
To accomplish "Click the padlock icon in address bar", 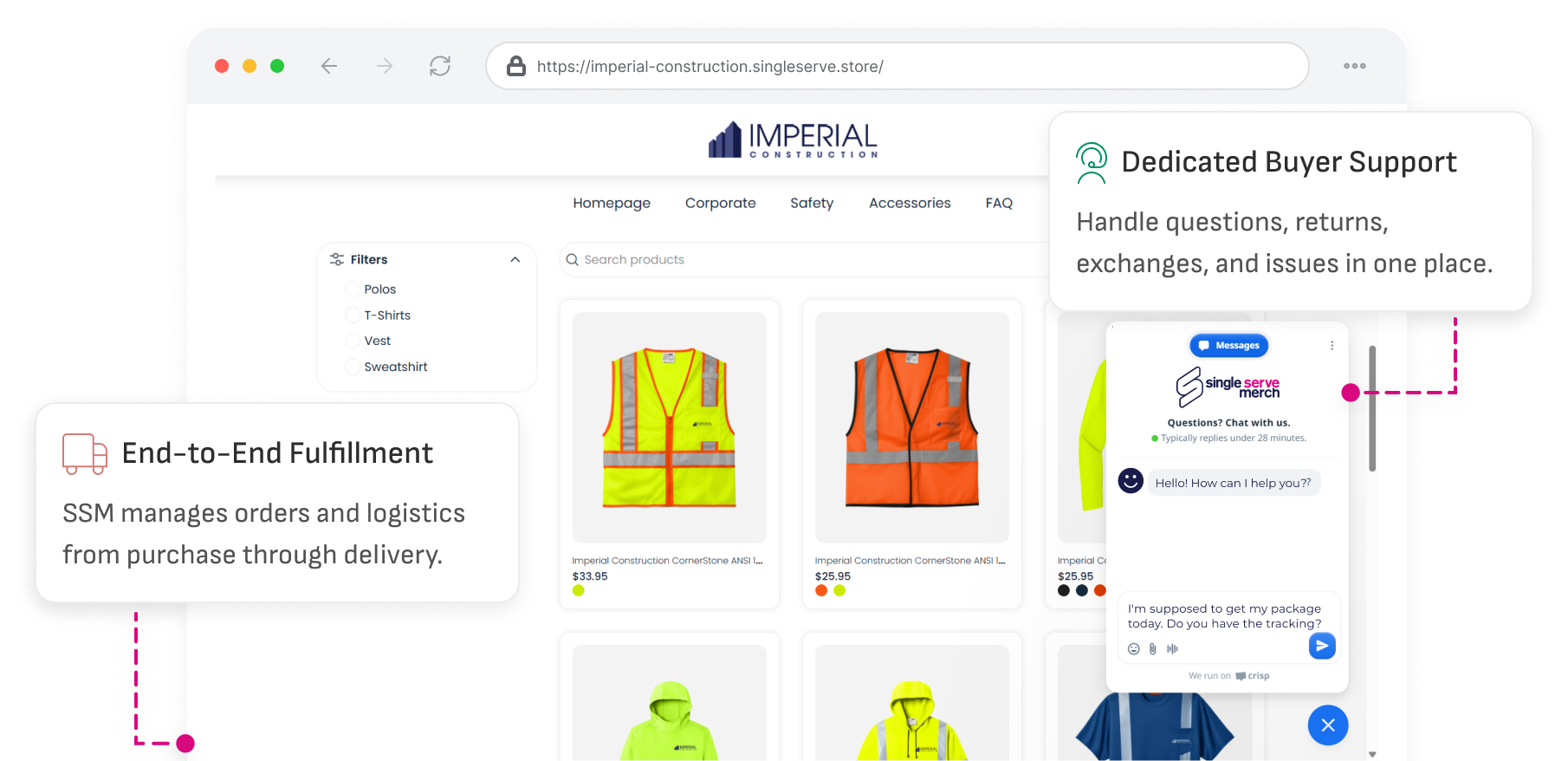I will pos(516,66).
